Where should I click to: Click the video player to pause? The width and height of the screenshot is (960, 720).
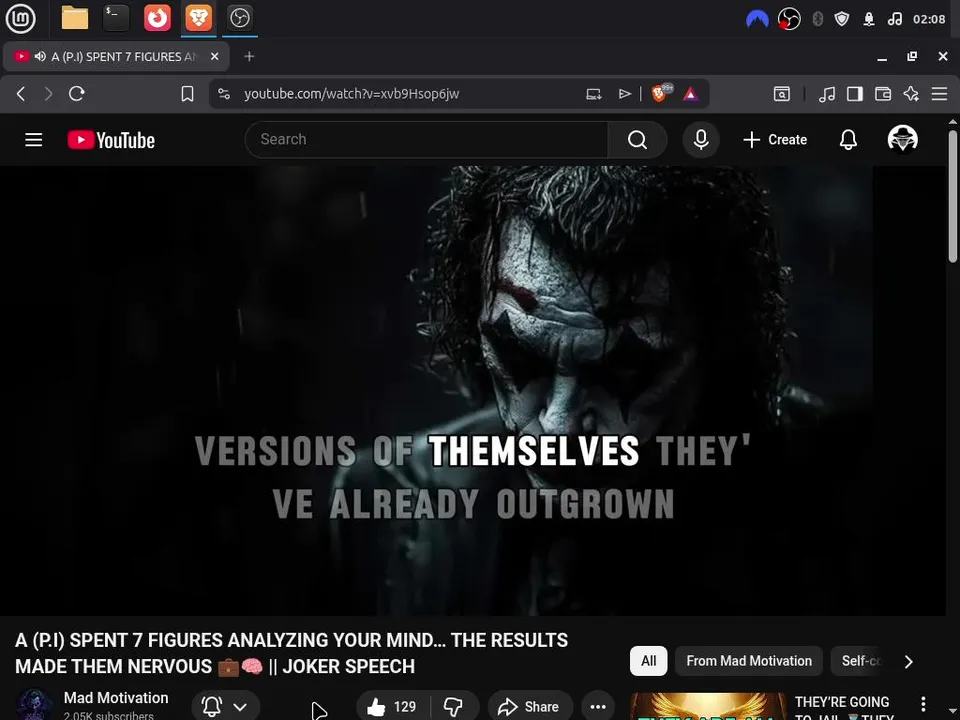(473, 391)
